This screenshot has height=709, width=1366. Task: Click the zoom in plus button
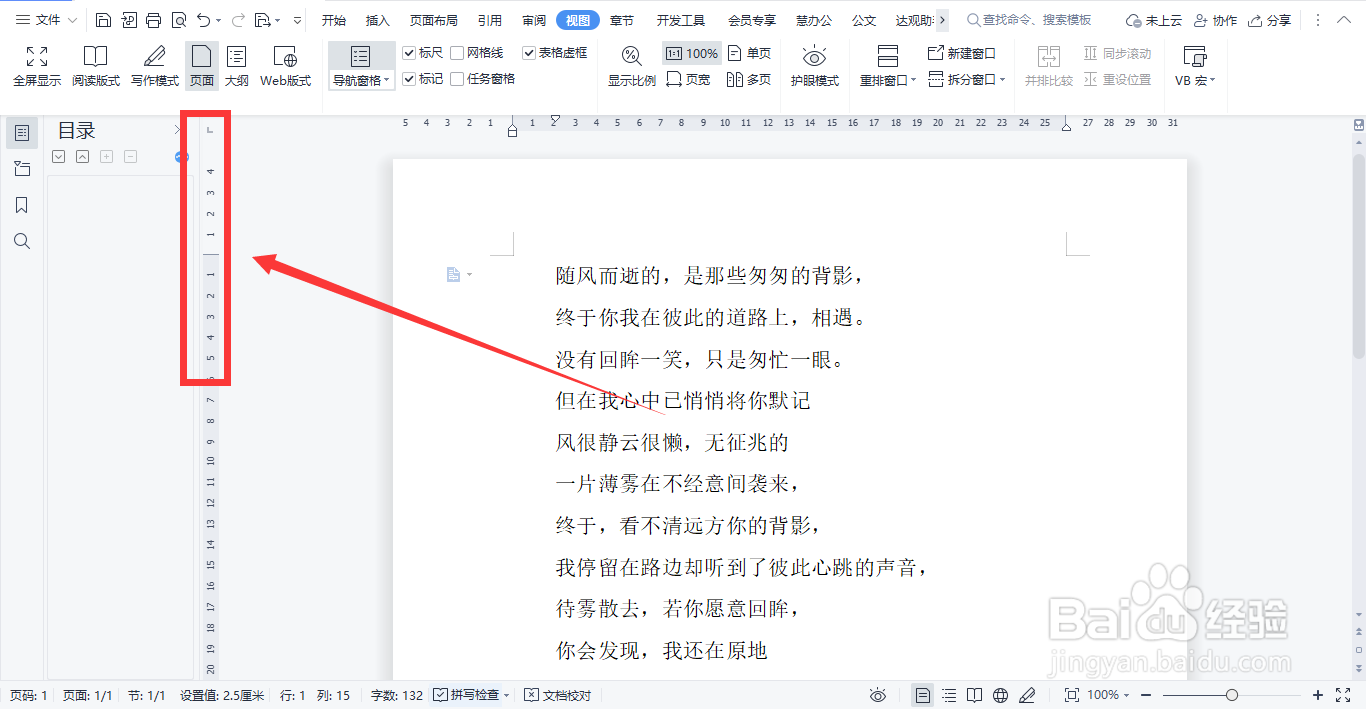pos(1318,695)
